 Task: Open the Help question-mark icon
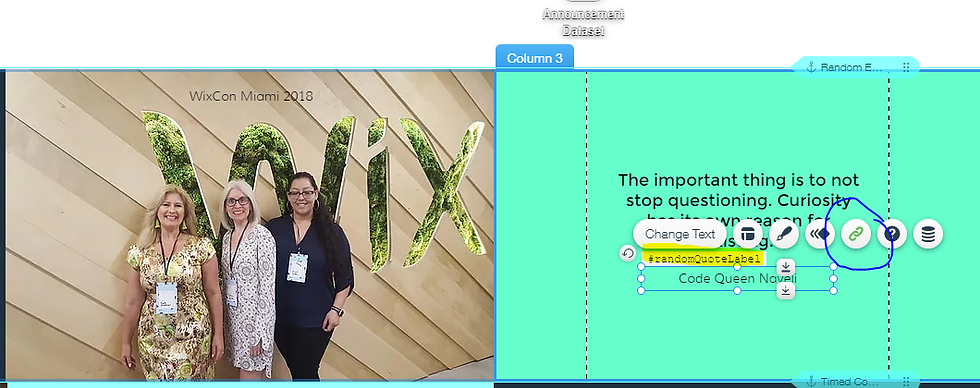point(892,234)
